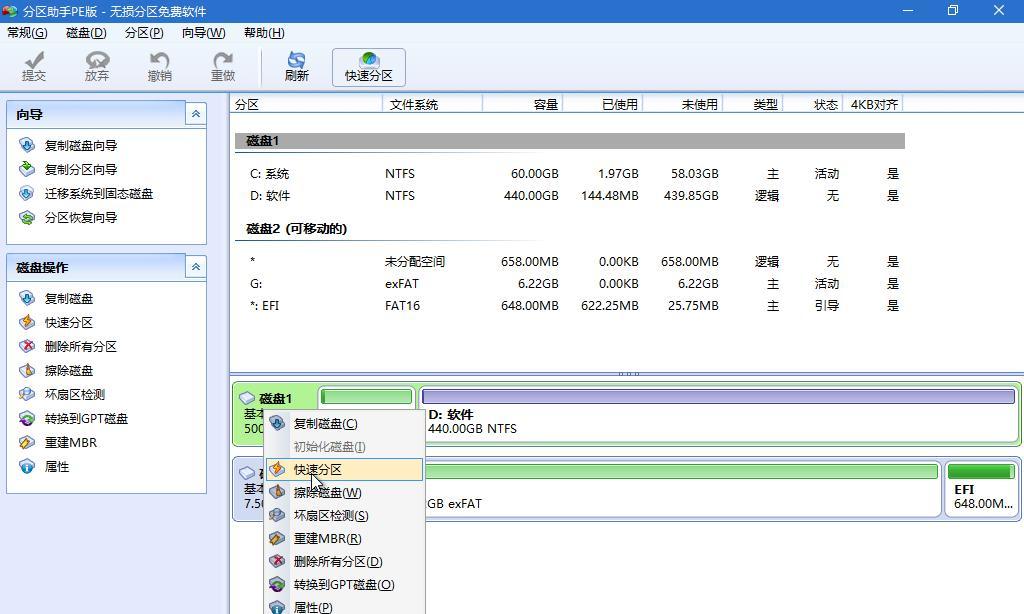Click the 重做 (Redo) toolbar icon

(x=223, y=67)
